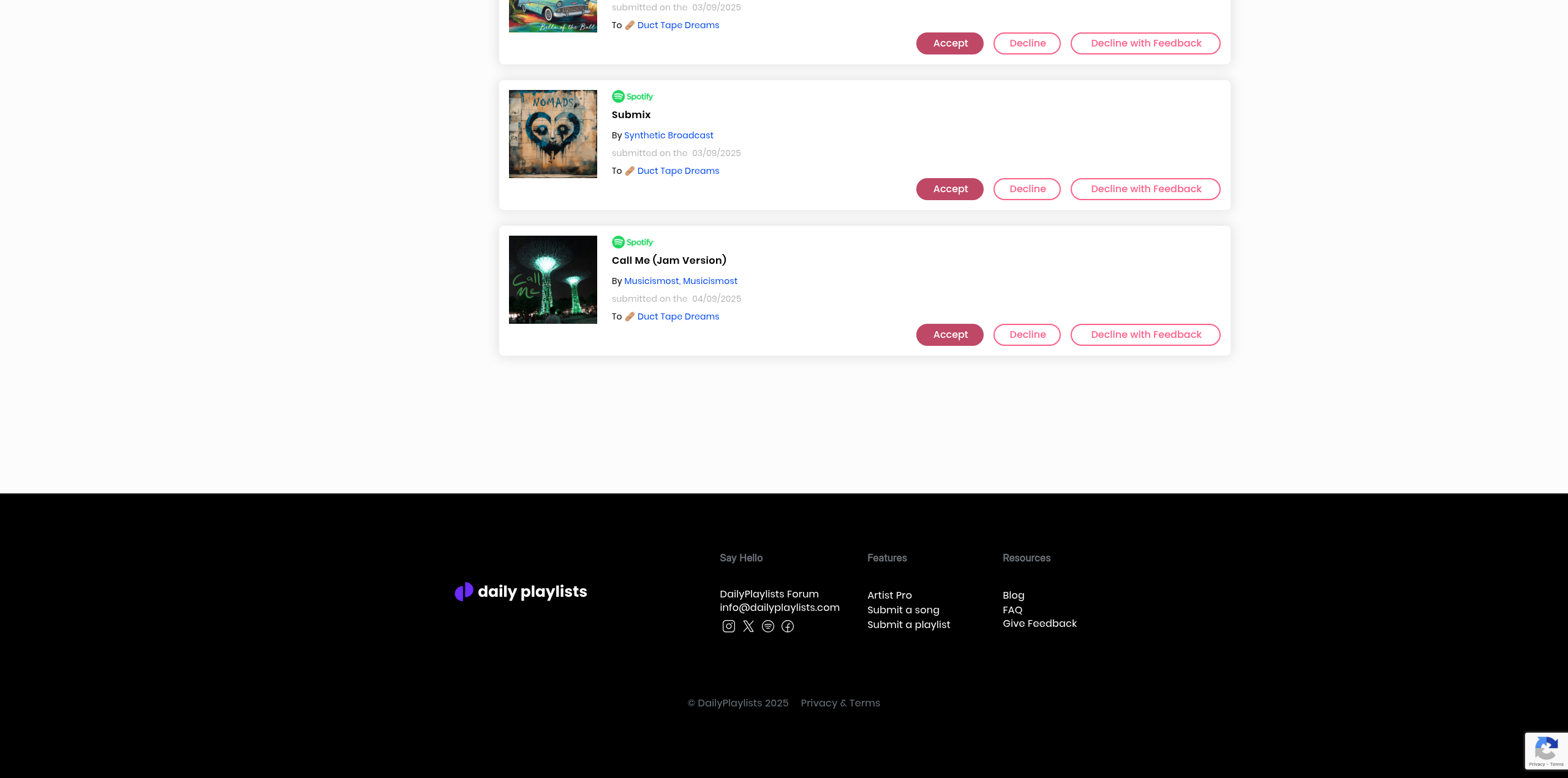Open the FAQ footer link
Viewport: 1568px width, 778px height.
1012,610
